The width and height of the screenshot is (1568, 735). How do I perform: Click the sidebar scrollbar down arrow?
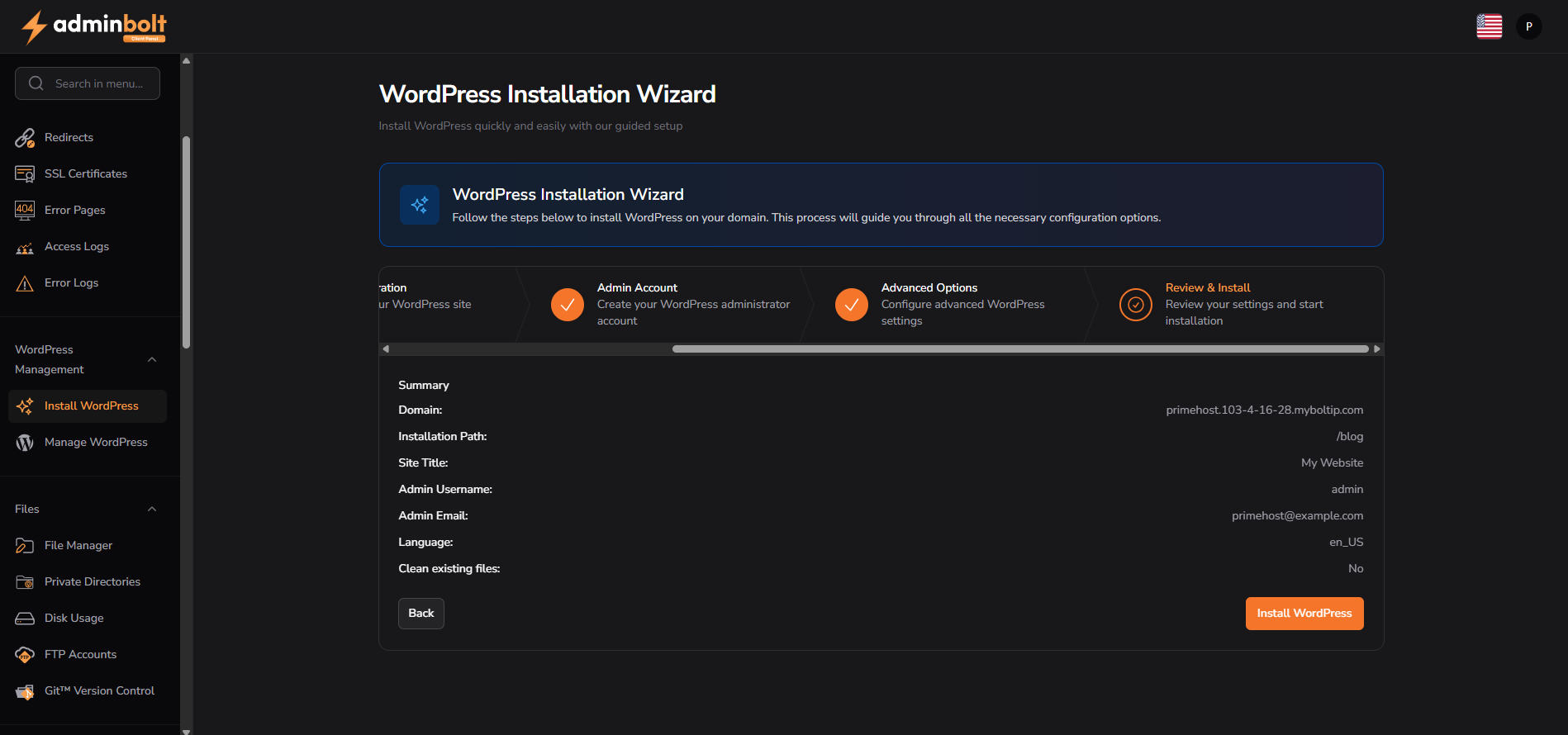[187, 730]
